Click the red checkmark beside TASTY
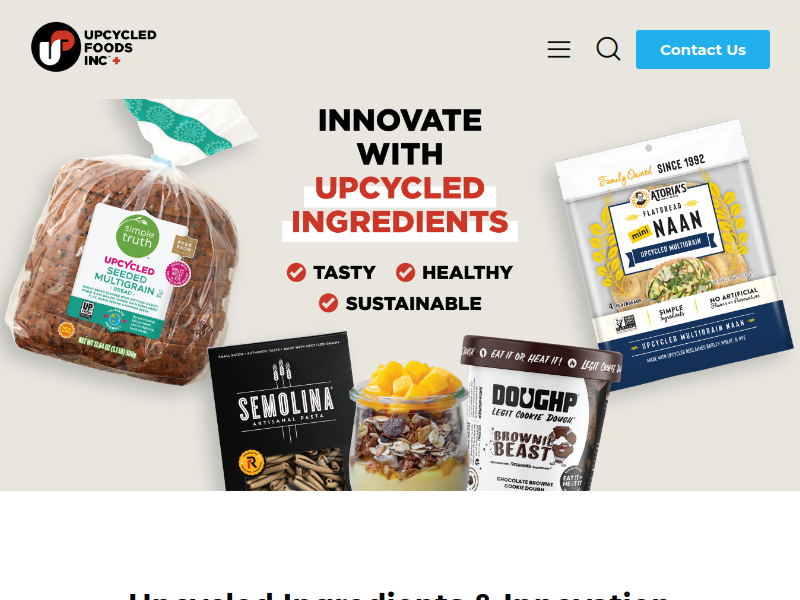This screenshot has height=600, width=800. coord(296,272)
